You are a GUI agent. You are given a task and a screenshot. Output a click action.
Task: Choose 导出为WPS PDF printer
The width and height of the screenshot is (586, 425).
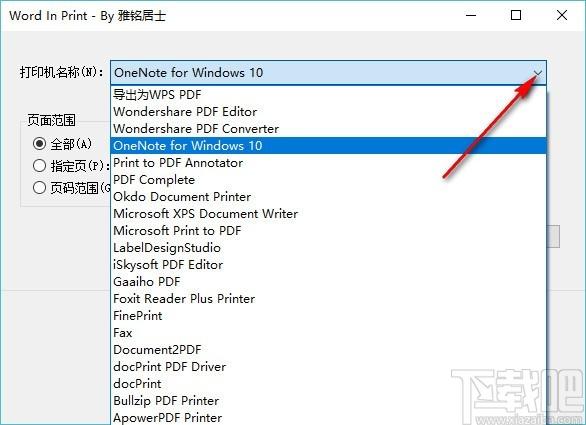click(329, 95)
